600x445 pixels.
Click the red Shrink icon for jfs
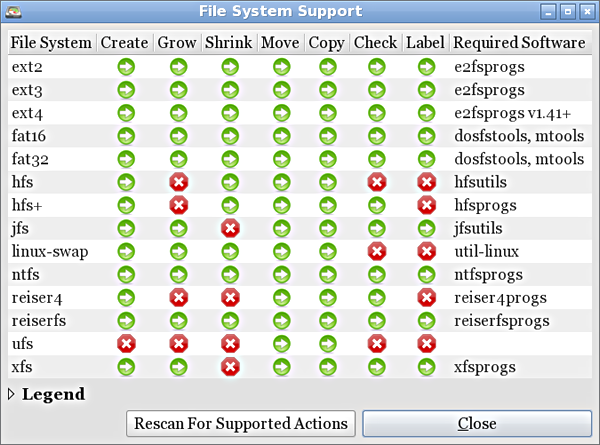click(x=229, y=228)
